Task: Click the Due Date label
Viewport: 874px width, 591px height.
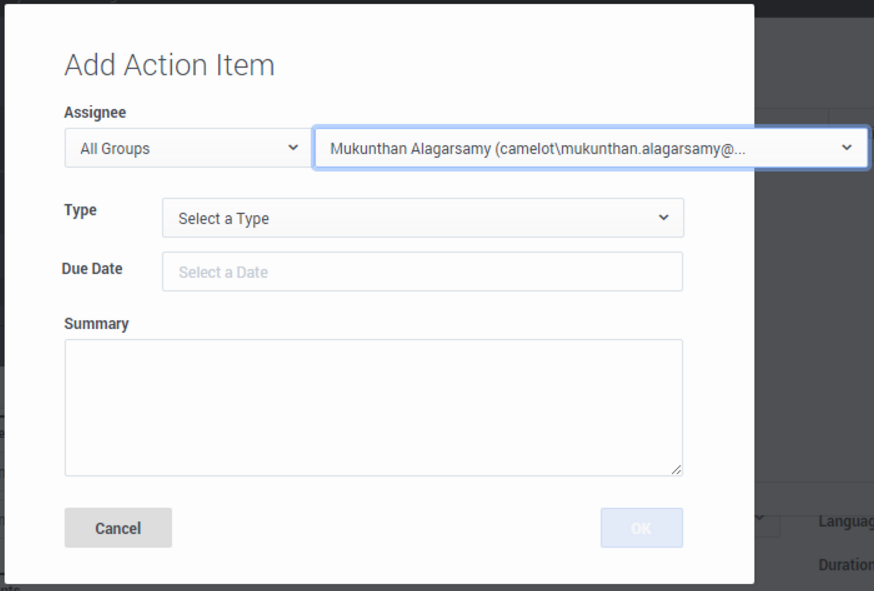Action: point(92,269)
